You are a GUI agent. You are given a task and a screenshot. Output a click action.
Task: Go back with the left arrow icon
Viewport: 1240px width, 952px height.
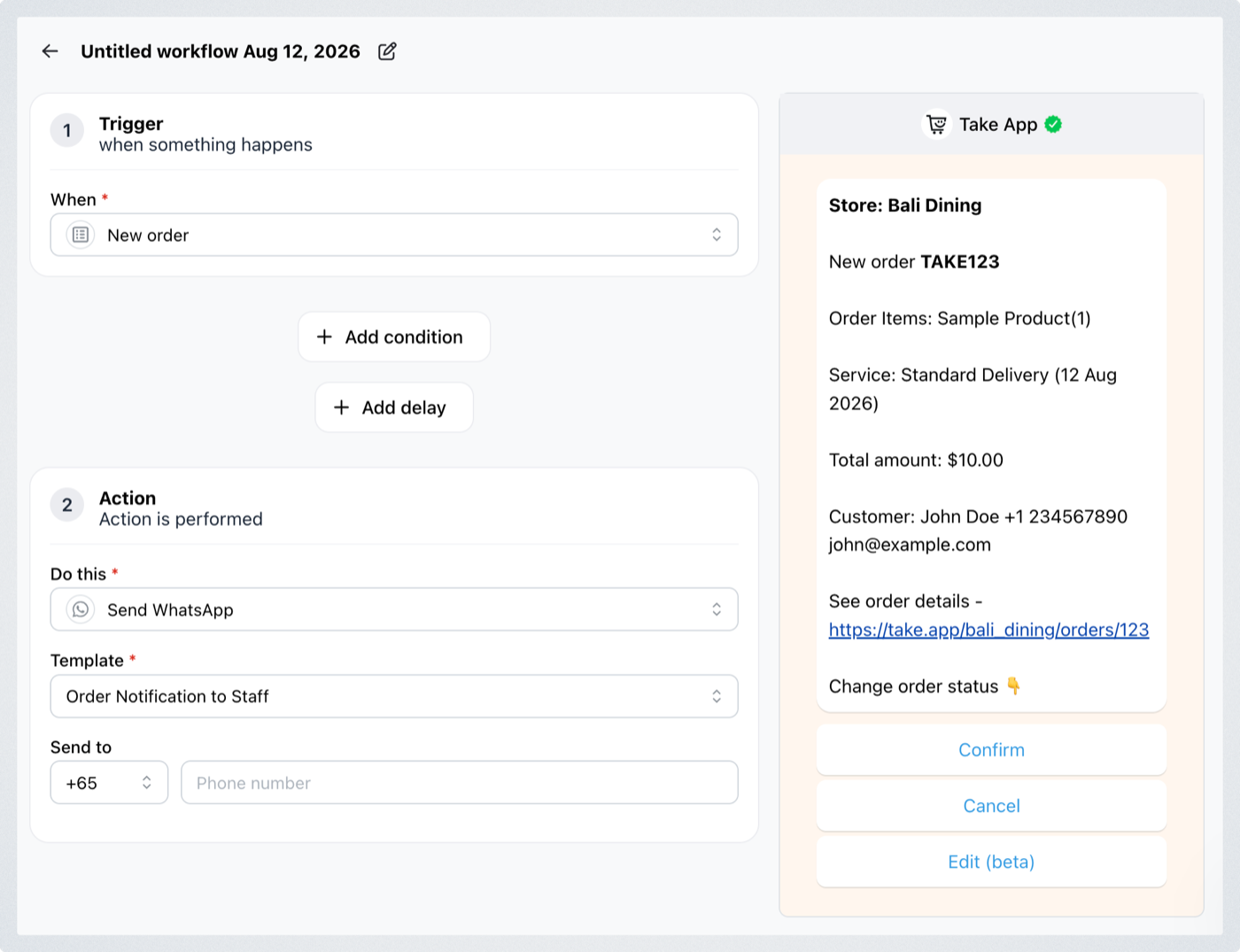point(50,51)
